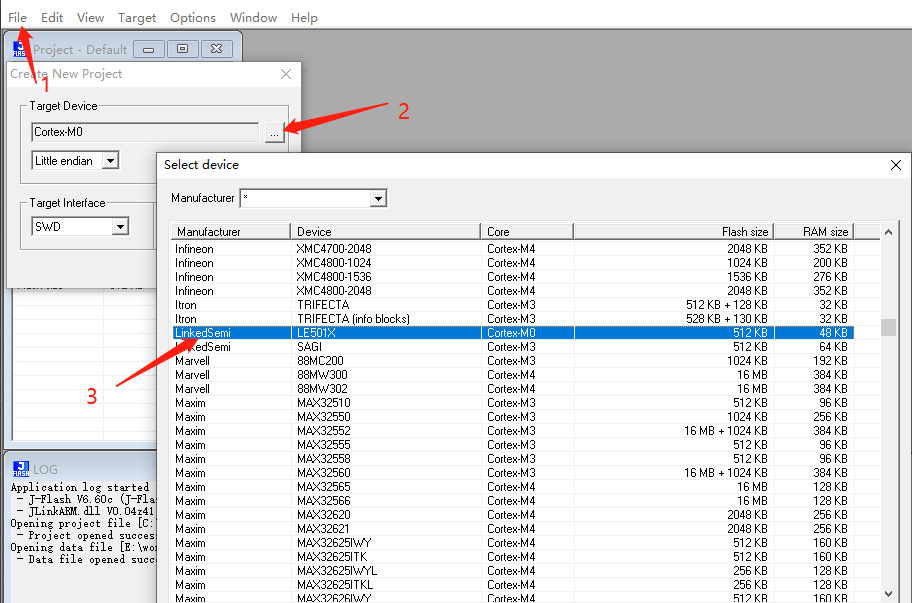Image resolution: width=912 pixels, height=603 pixels.
Task: Click the 'Application log started' log line
Action: click(x=80, y=487)
